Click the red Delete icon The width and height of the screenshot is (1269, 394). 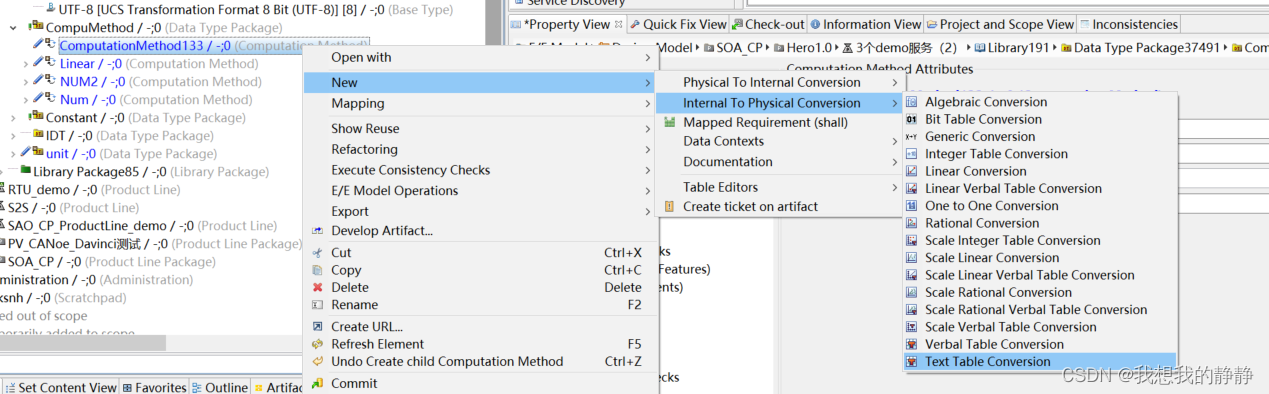pos(318,287)
